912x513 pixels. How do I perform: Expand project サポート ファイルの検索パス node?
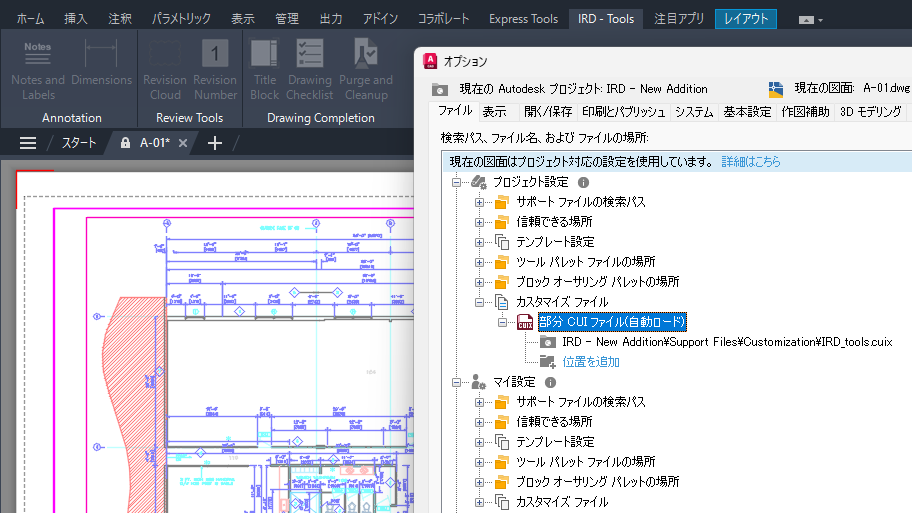click(x=479, y=202)
